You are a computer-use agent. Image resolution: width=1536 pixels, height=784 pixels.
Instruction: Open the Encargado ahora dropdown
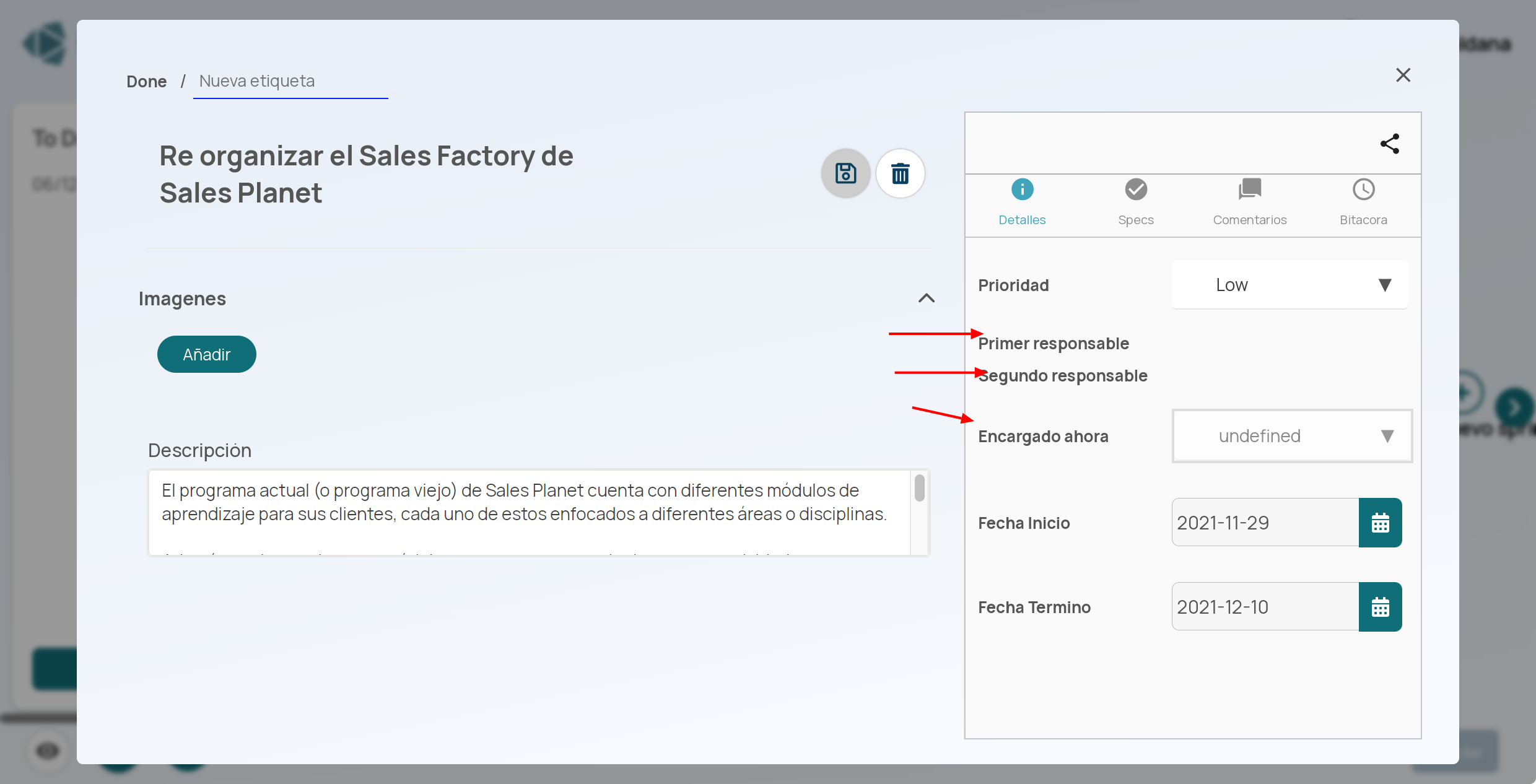point(1292,436)
